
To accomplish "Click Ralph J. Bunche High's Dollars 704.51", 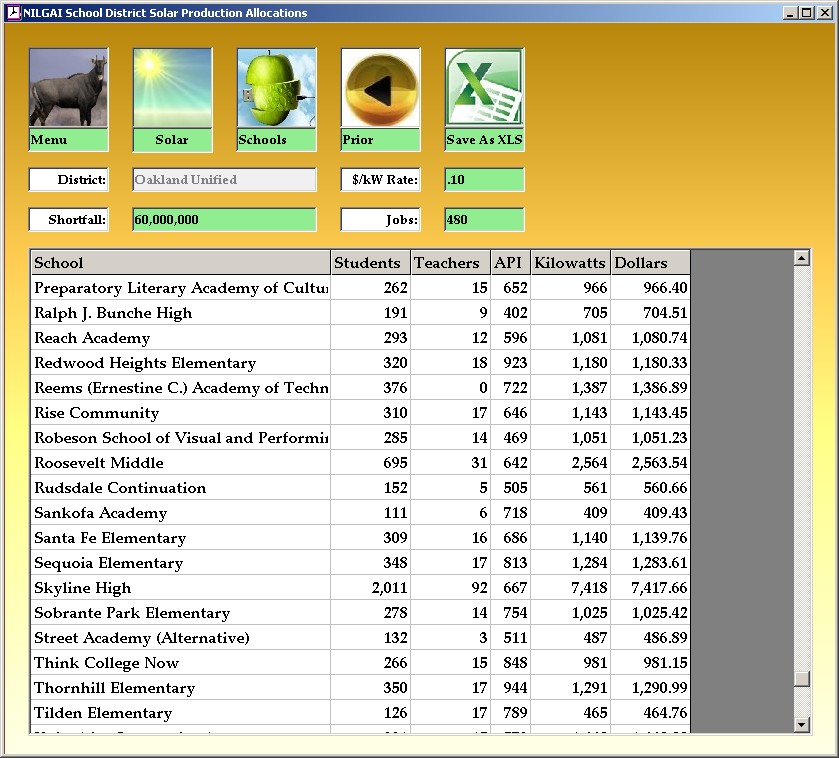I will tap(665, 313).
